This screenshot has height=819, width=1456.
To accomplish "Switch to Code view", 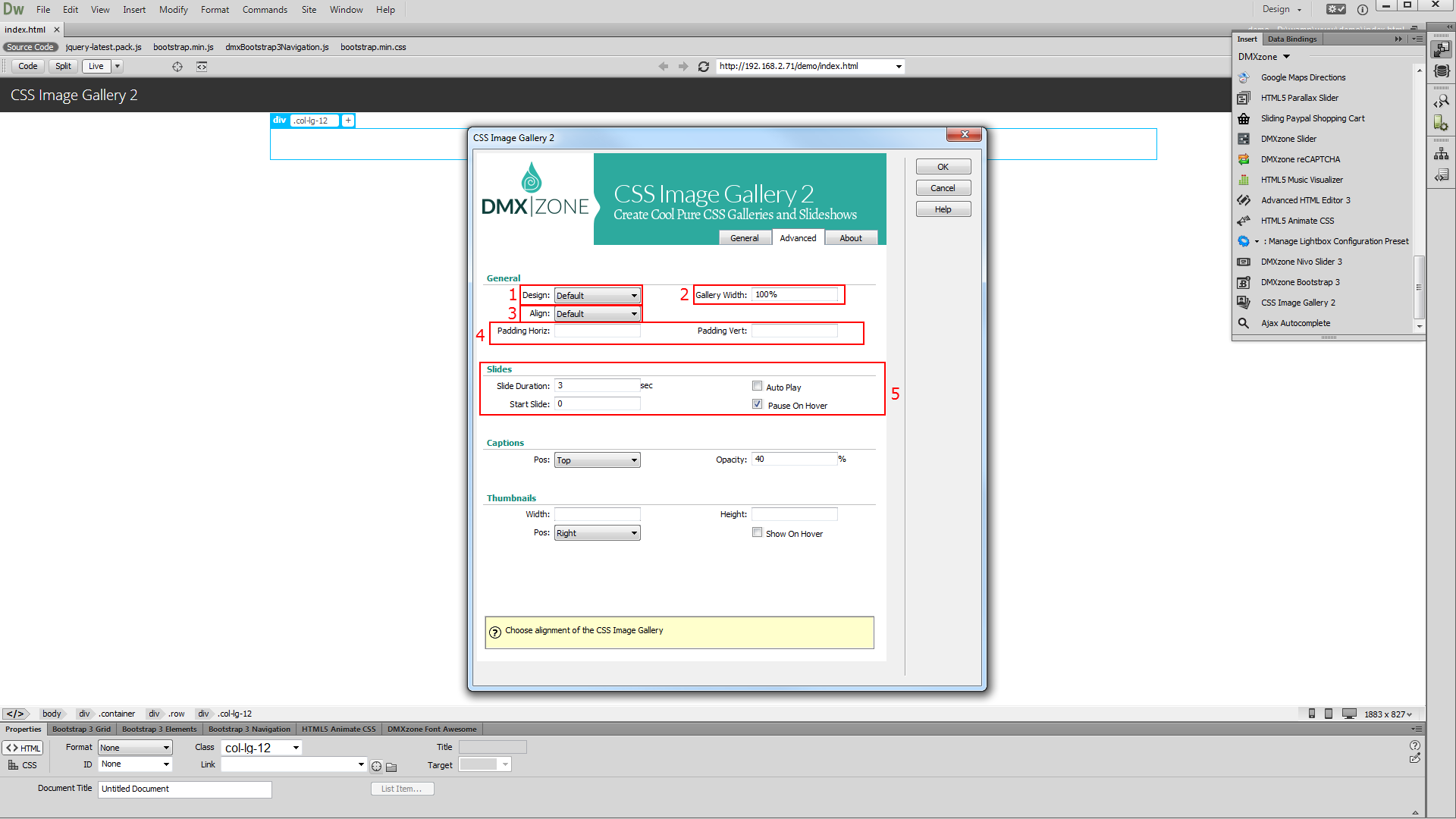I will 28,66.
